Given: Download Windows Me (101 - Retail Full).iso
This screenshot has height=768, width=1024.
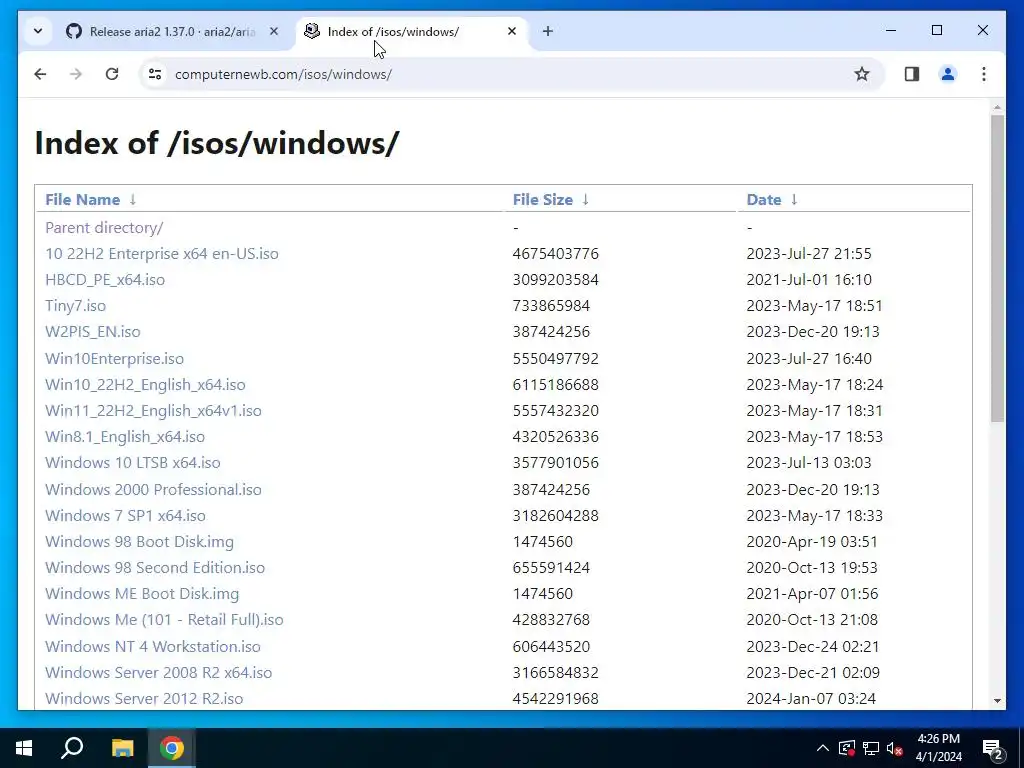Looking at the screenshot, I should pyautogui.click(x=164, y=620).
